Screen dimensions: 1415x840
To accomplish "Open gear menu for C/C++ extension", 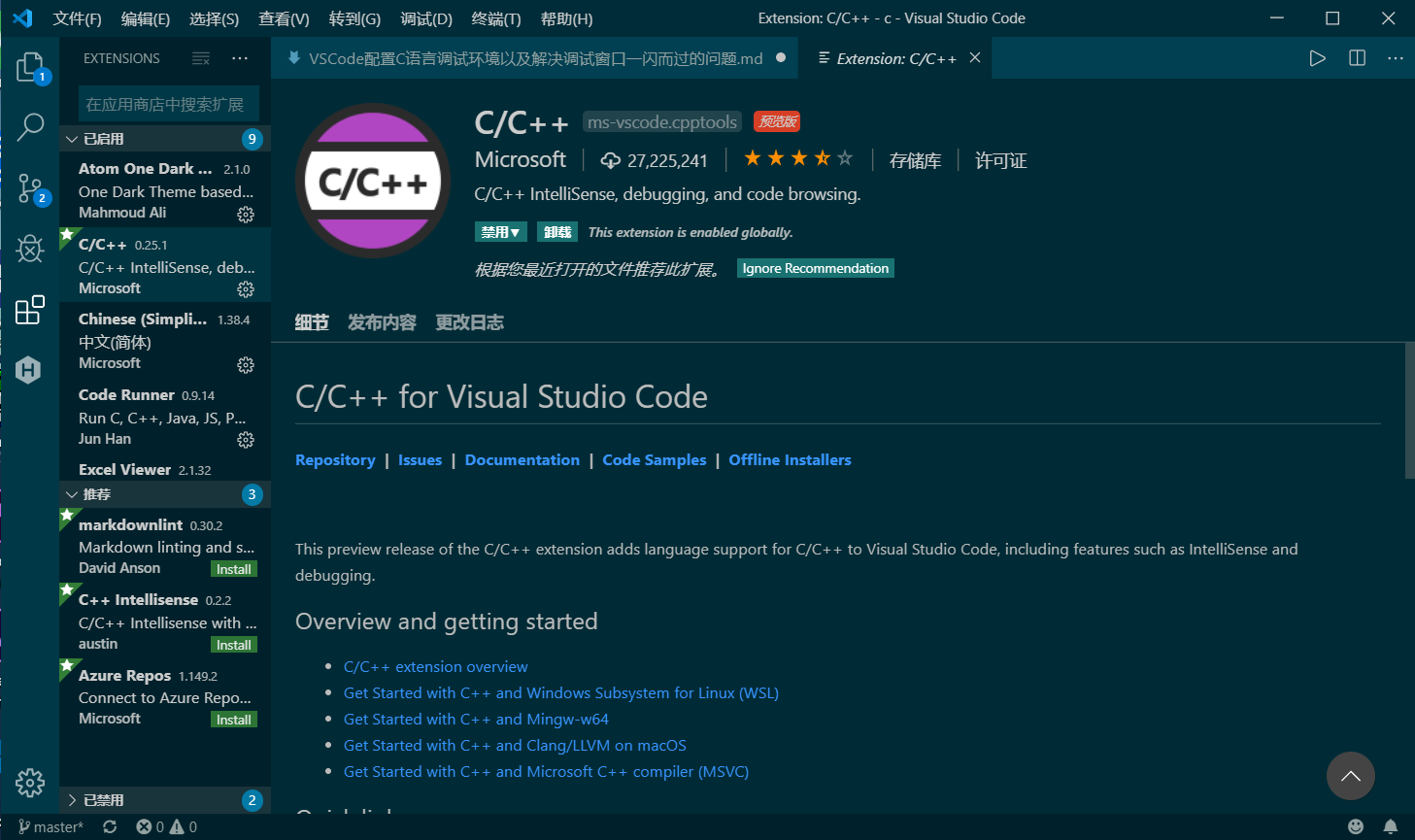I will 246,289.
